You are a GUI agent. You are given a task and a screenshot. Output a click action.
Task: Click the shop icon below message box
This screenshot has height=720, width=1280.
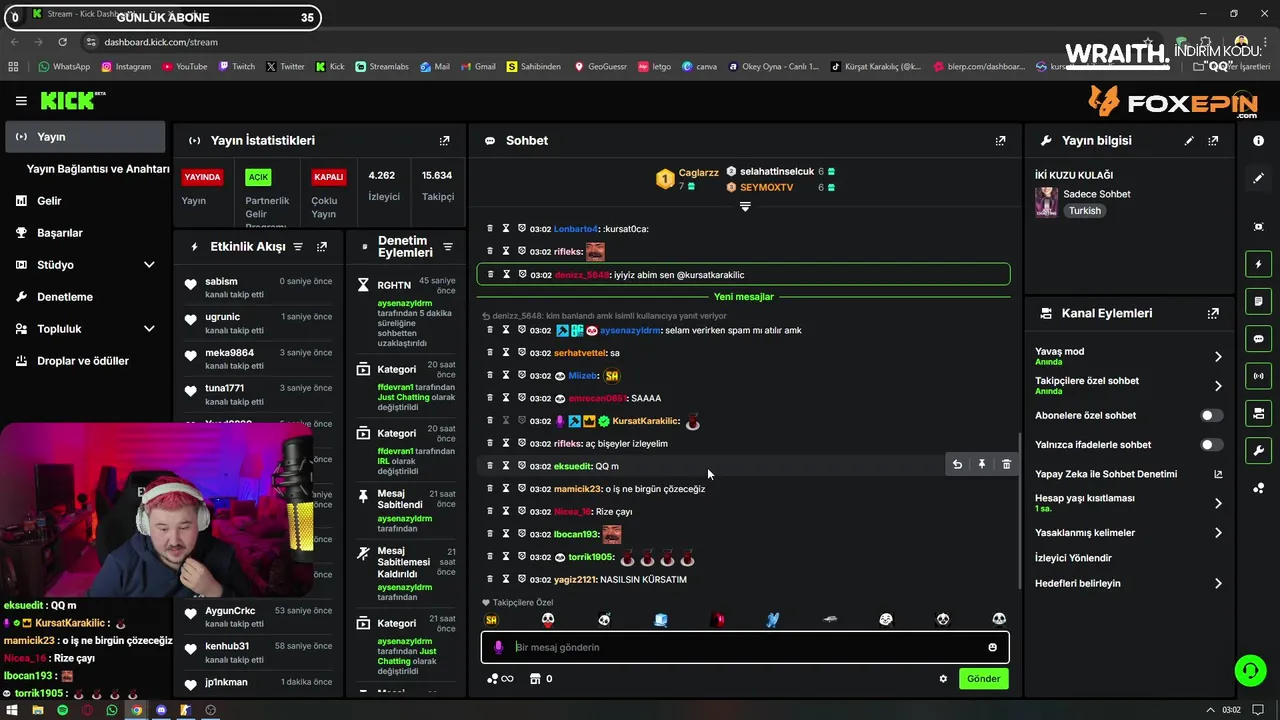(535, 679)
